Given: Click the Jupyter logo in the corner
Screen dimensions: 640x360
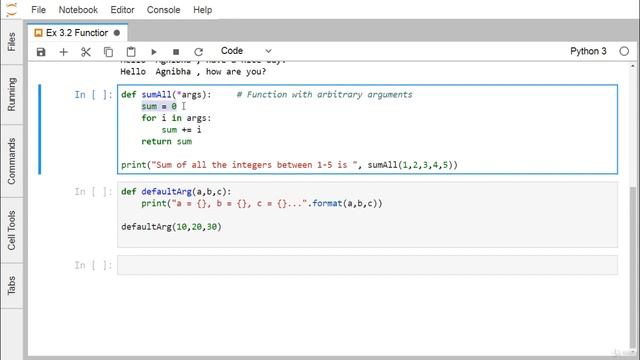Looking at the screenshot, I should click(12, 9).
